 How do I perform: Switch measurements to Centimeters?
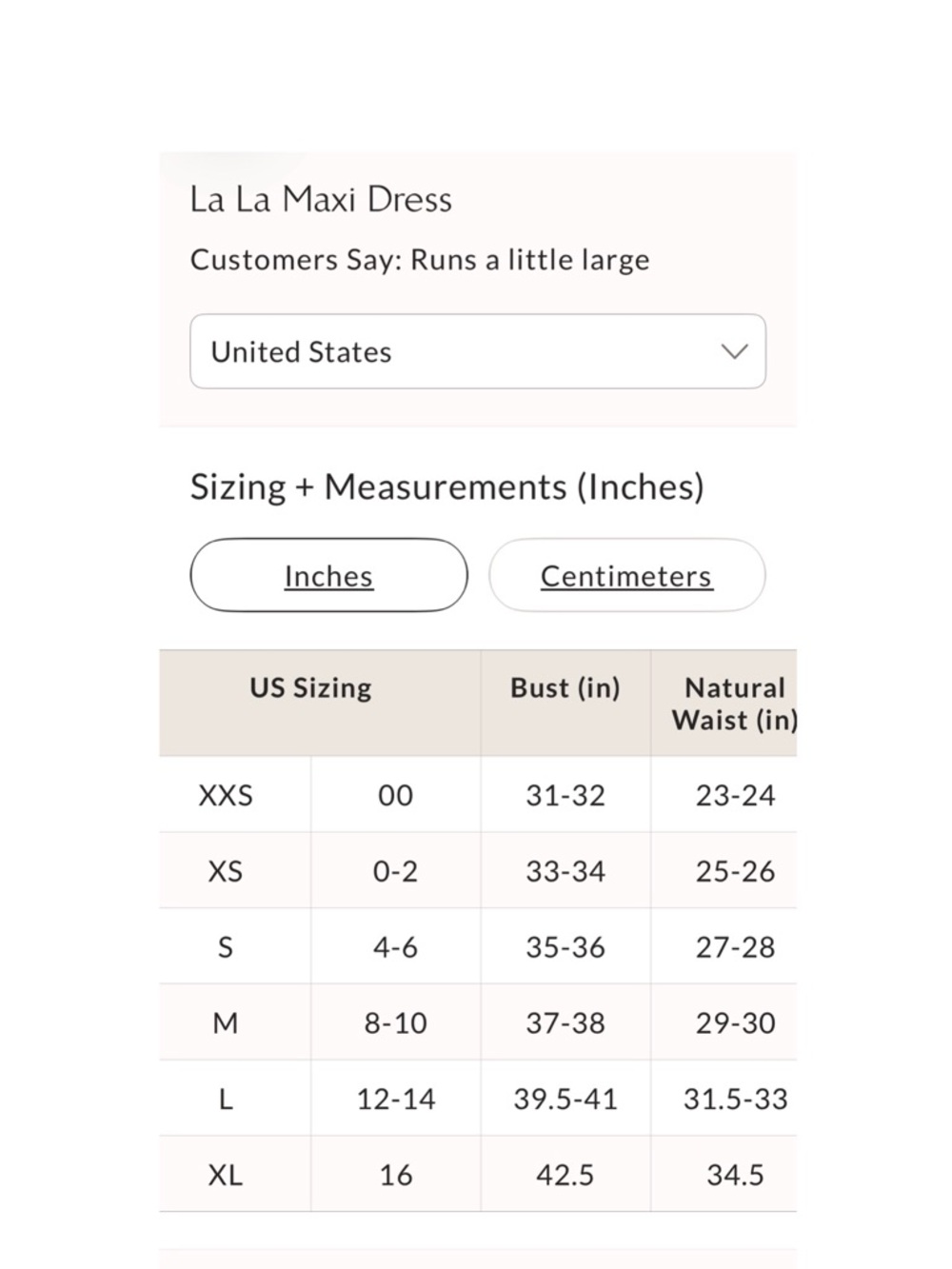coord(626,576)
